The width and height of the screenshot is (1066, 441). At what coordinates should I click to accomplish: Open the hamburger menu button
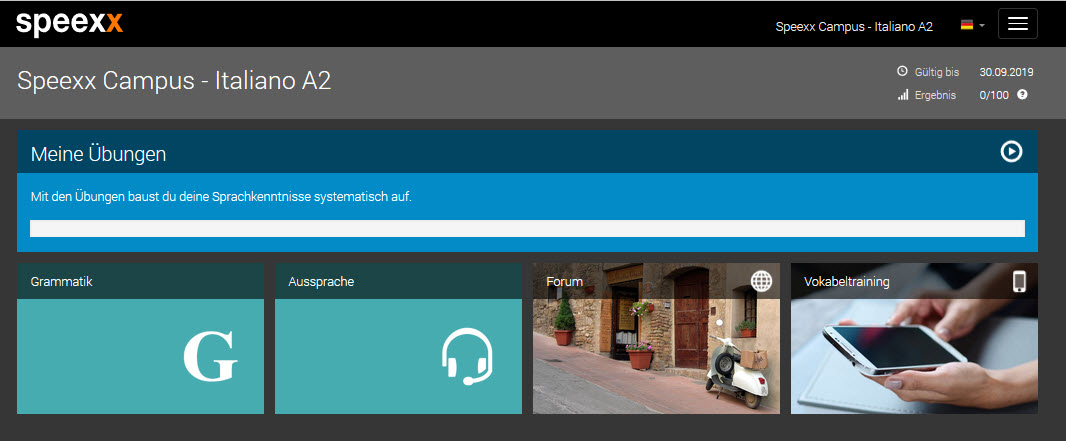click(x=1018, y=24)
